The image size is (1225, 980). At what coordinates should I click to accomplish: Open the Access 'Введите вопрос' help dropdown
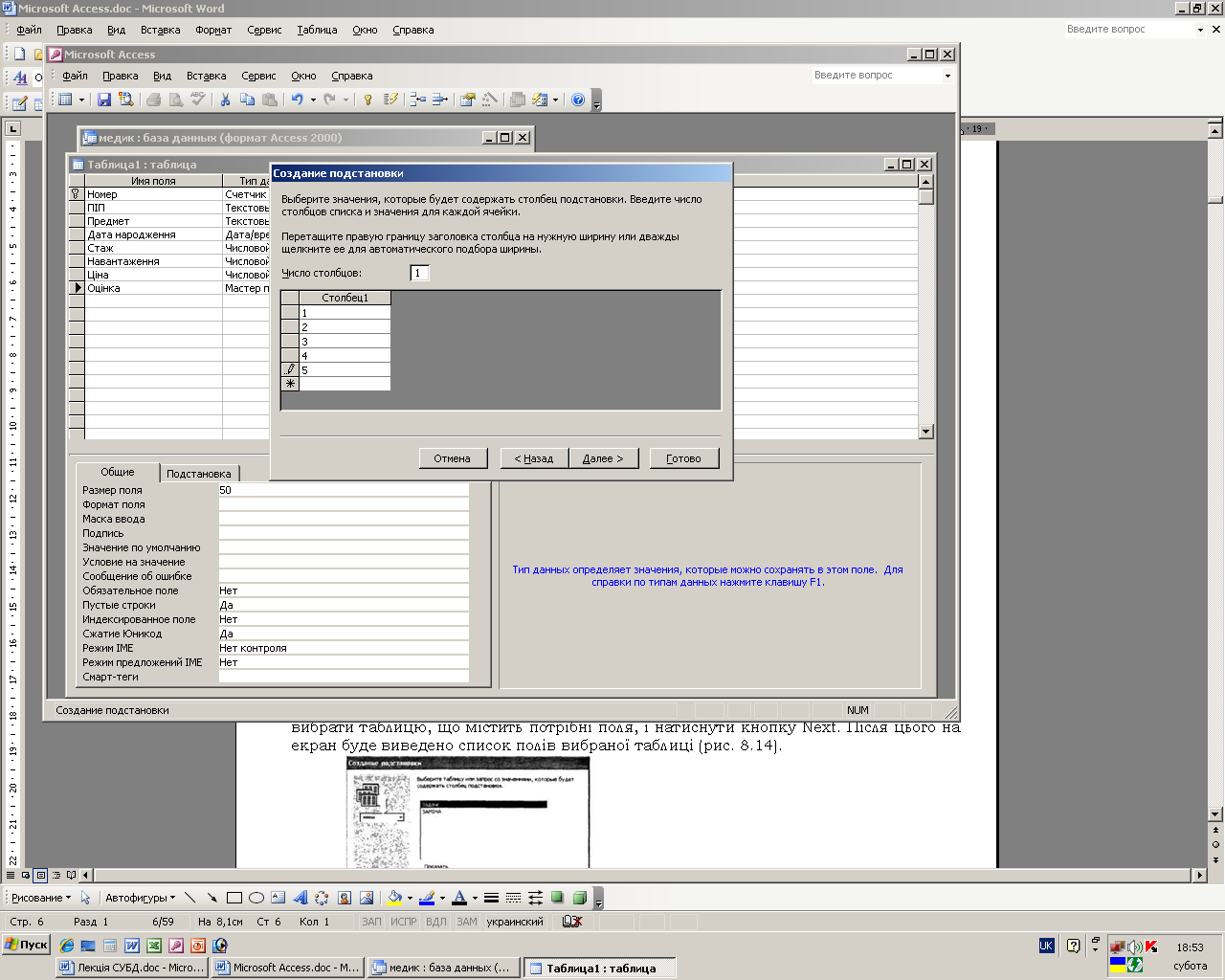point(947,76)
